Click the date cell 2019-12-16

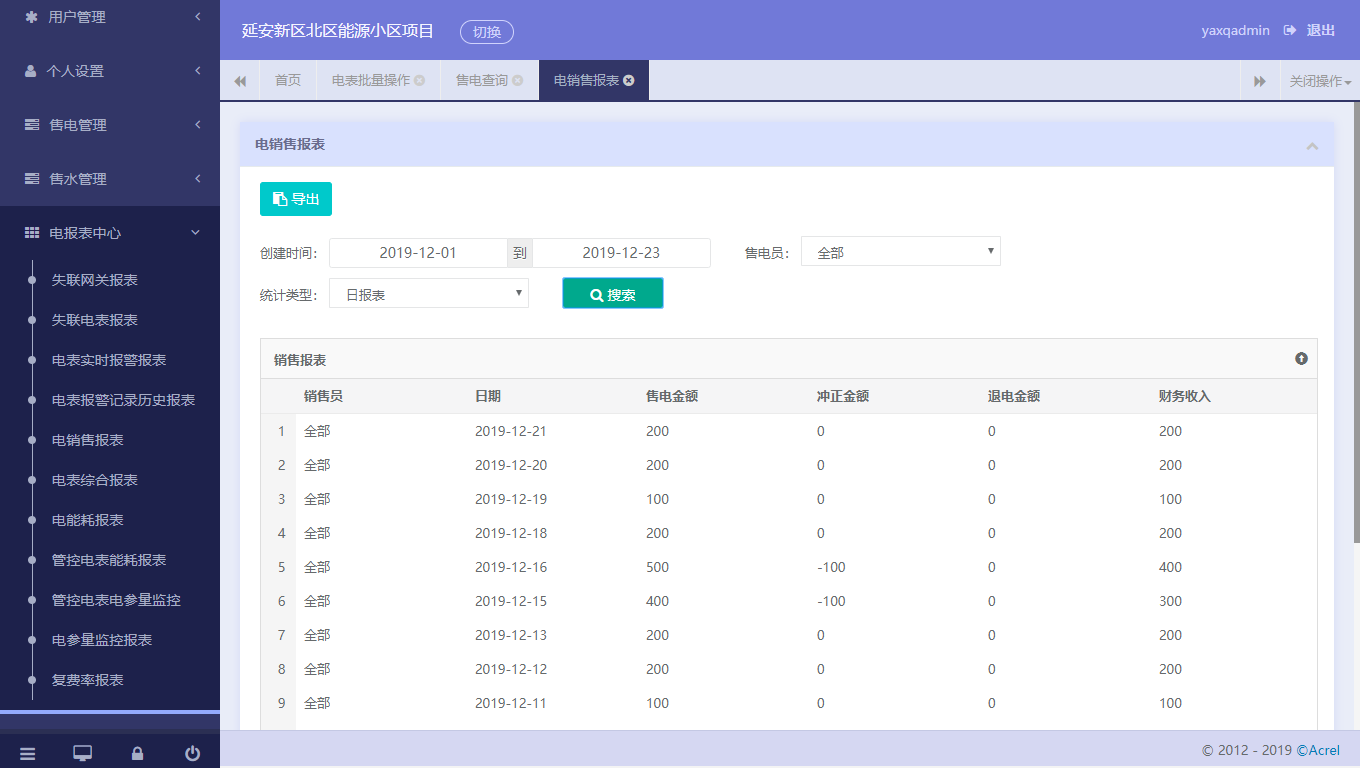point(511,567)
